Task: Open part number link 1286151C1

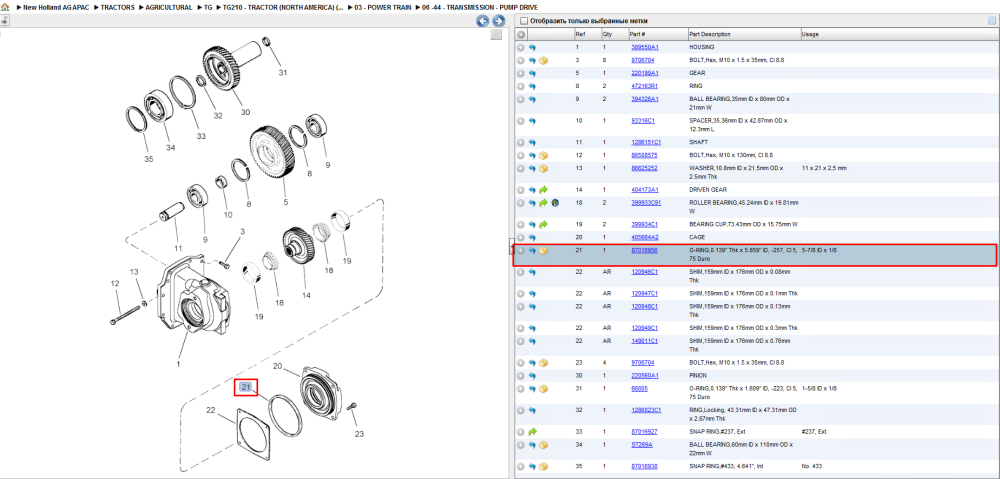Action: [x=646, y=142]
